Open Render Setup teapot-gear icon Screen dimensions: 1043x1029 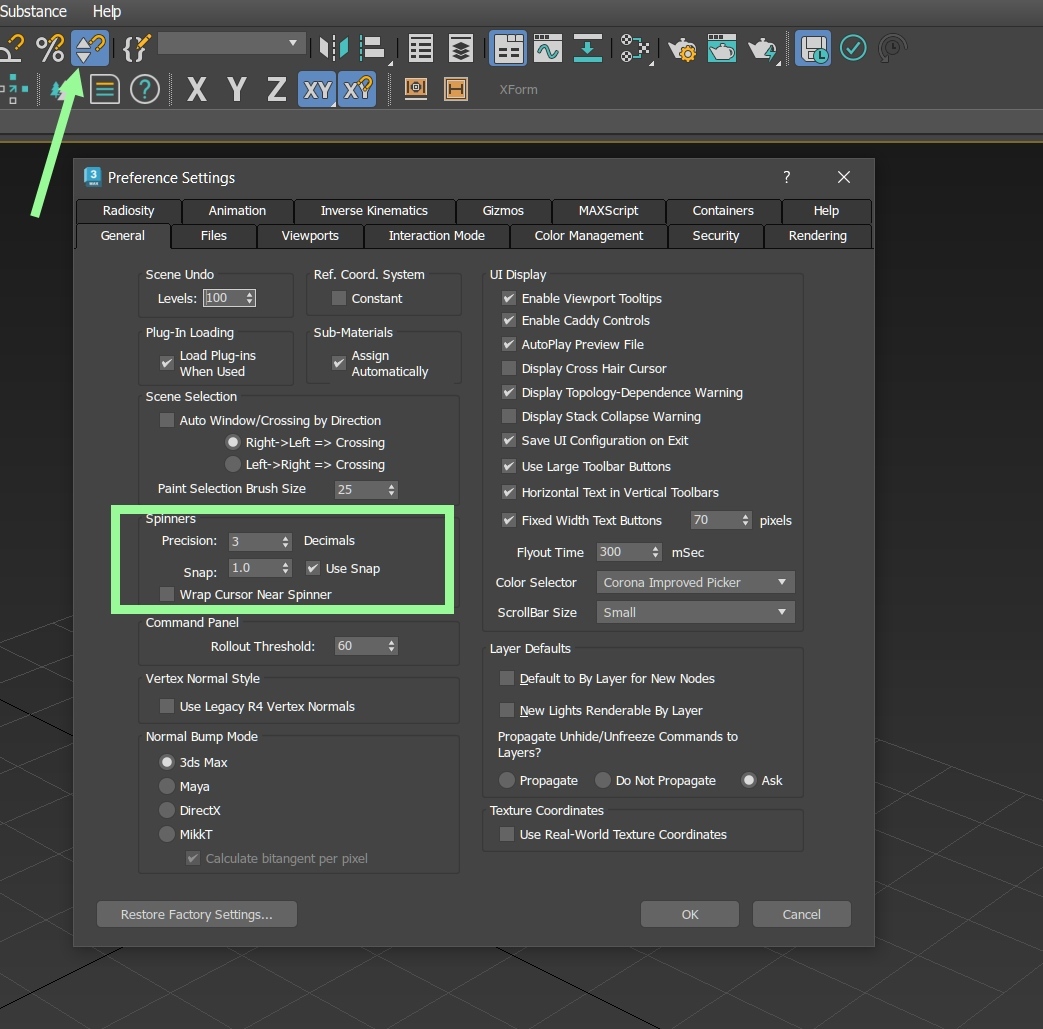[x=682, y=49]
